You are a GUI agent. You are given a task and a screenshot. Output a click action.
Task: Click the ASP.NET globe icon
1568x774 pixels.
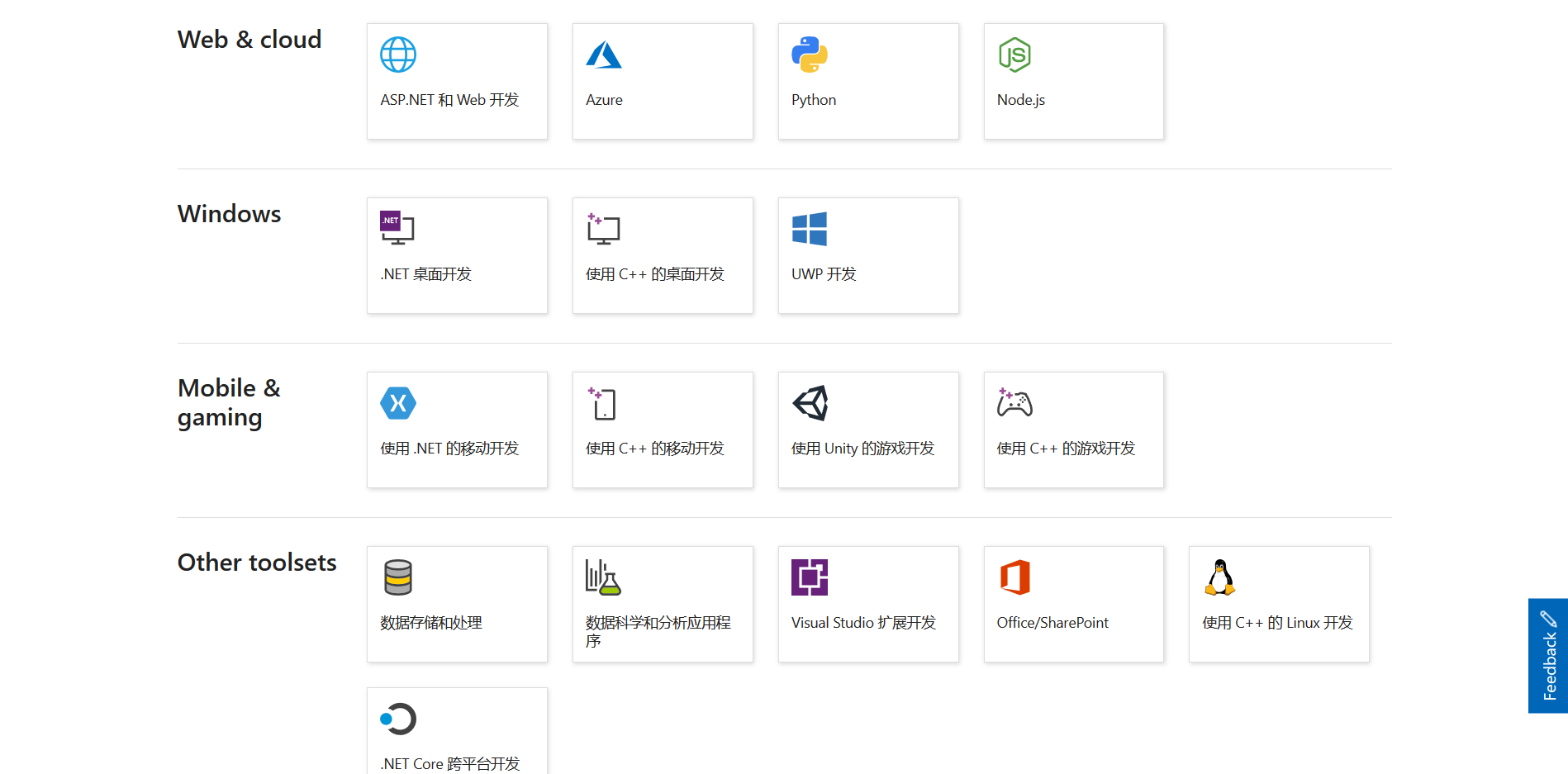click(x=398, y=55)
